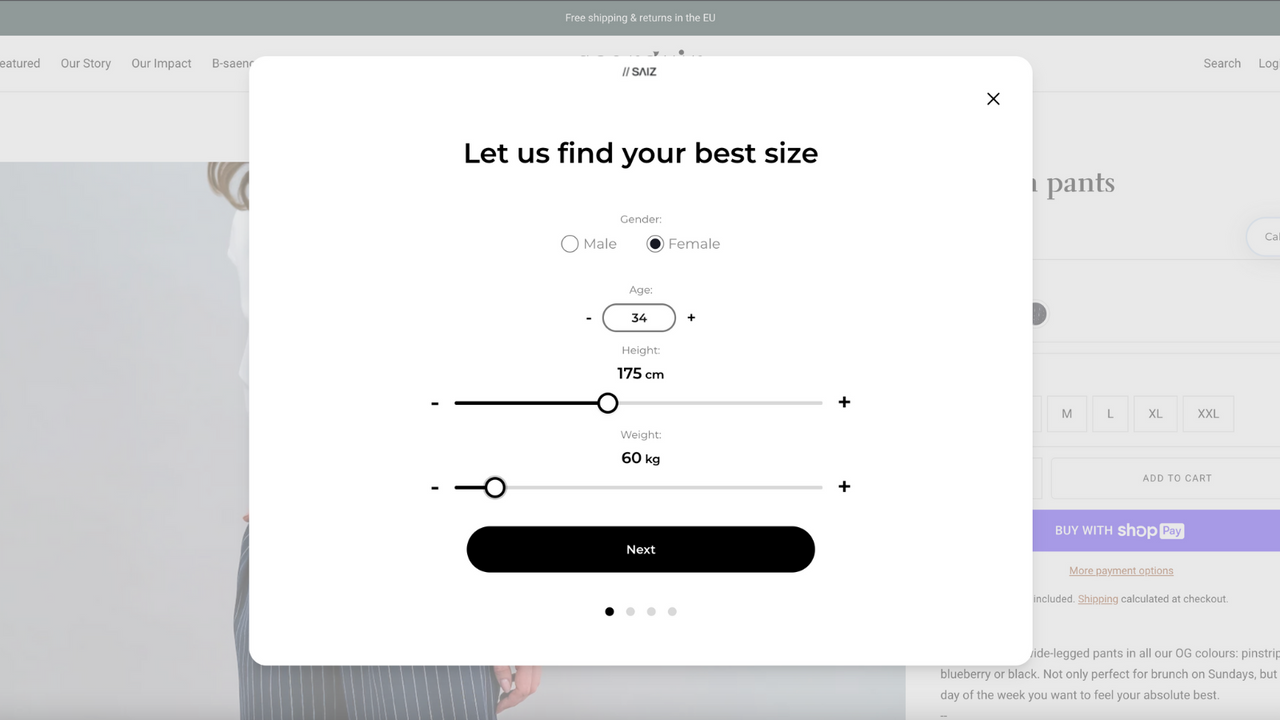The width and height of the screenshot is (1280, 720).
Task: Open More payment options
Action: pyautogui.click(x=1121, y=570)
